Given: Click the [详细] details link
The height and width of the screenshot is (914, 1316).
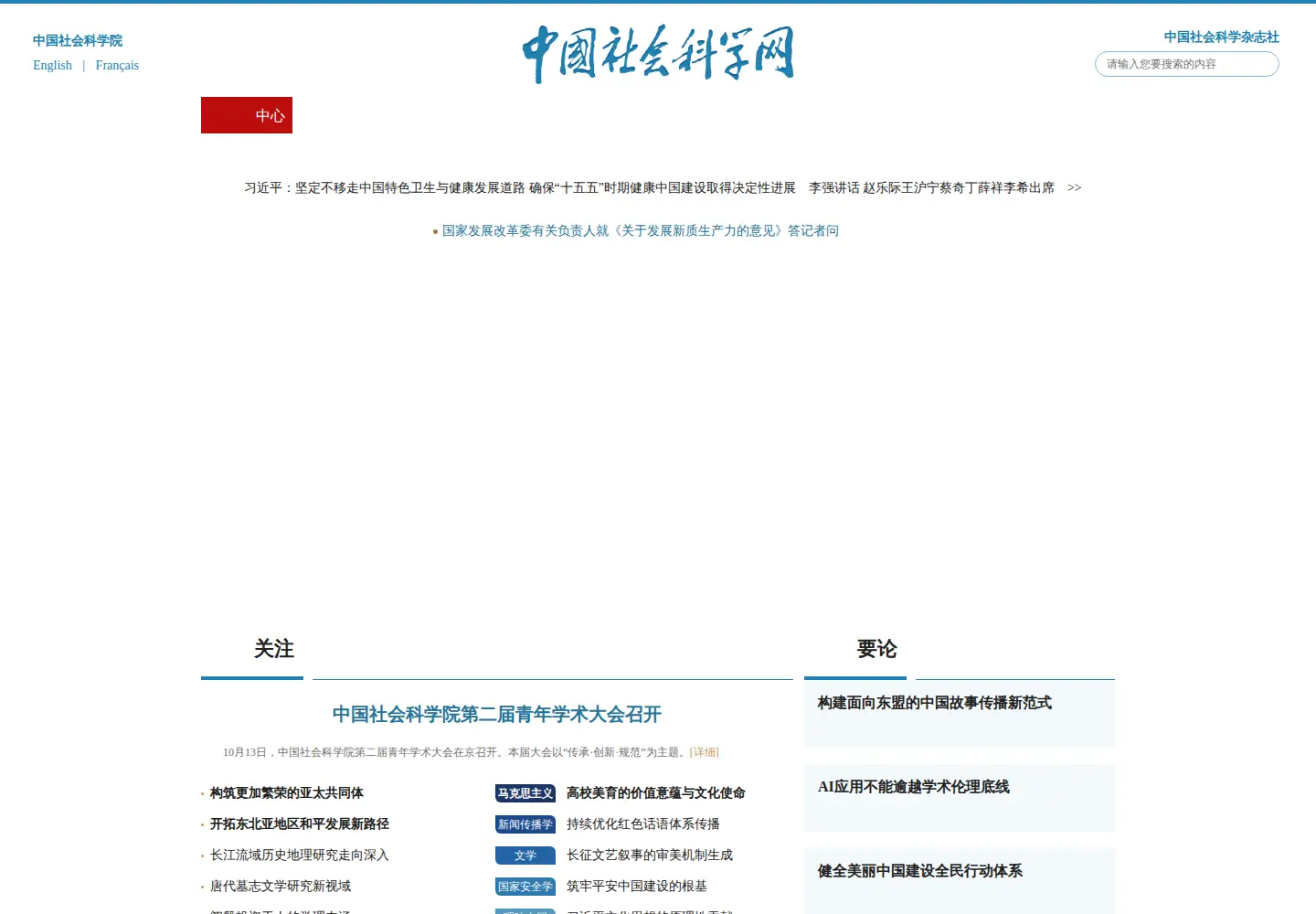Looking at the screenshot, I should click(x=704, y=752).
